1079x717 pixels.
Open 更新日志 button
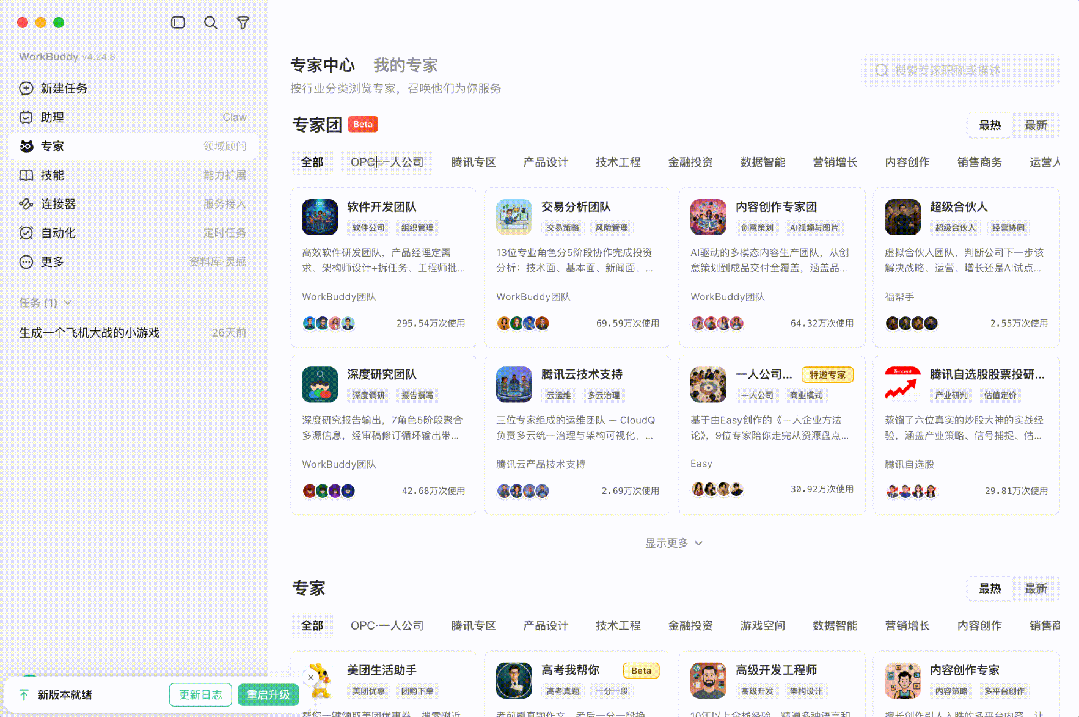pyautogui.click(x=201, y=695)
